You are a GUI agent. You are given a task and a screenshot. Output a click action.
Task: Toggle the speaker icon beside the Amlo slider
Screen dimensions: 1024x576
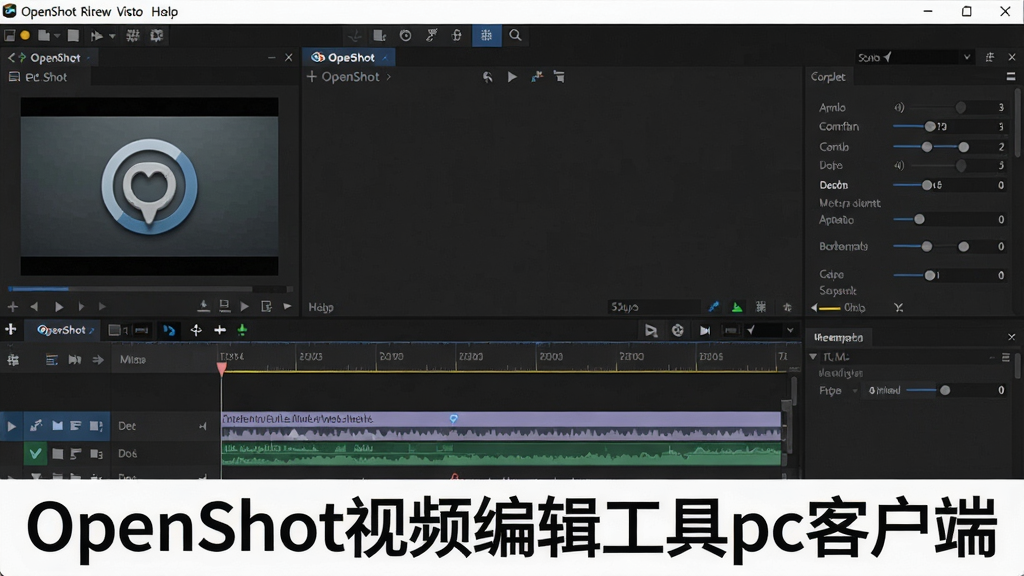coord(899,108)
